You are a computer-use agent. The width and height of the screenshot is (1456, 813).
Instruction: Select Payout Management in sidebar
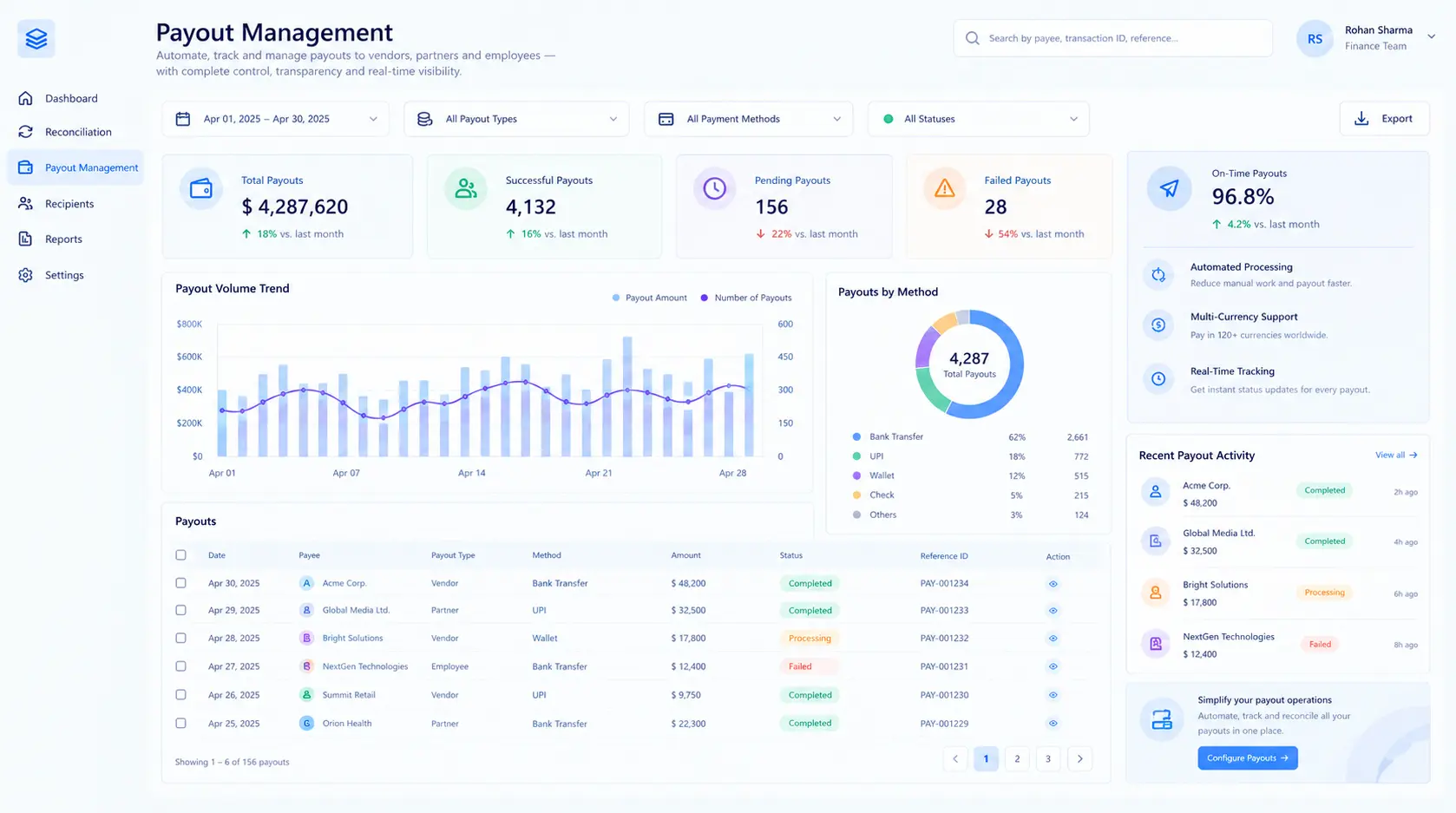pos(75,167)
